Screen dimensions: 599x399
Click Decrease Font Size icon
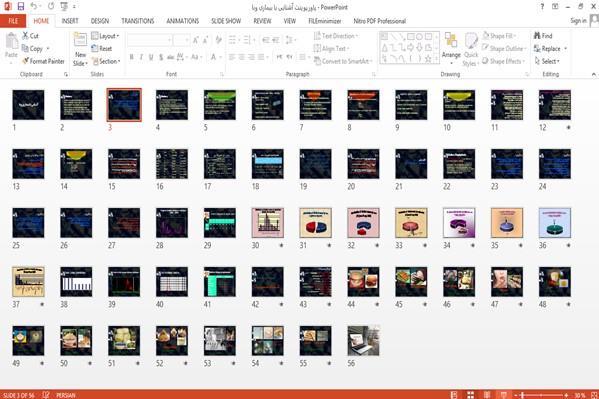(x=206, y=40)
